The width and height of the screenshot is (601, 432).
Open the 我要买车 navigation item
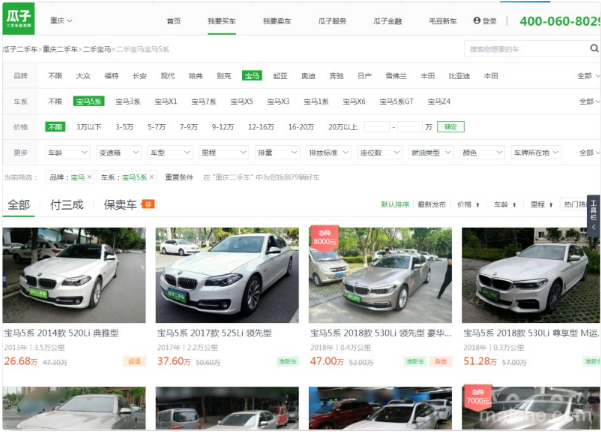click(222, 21)
